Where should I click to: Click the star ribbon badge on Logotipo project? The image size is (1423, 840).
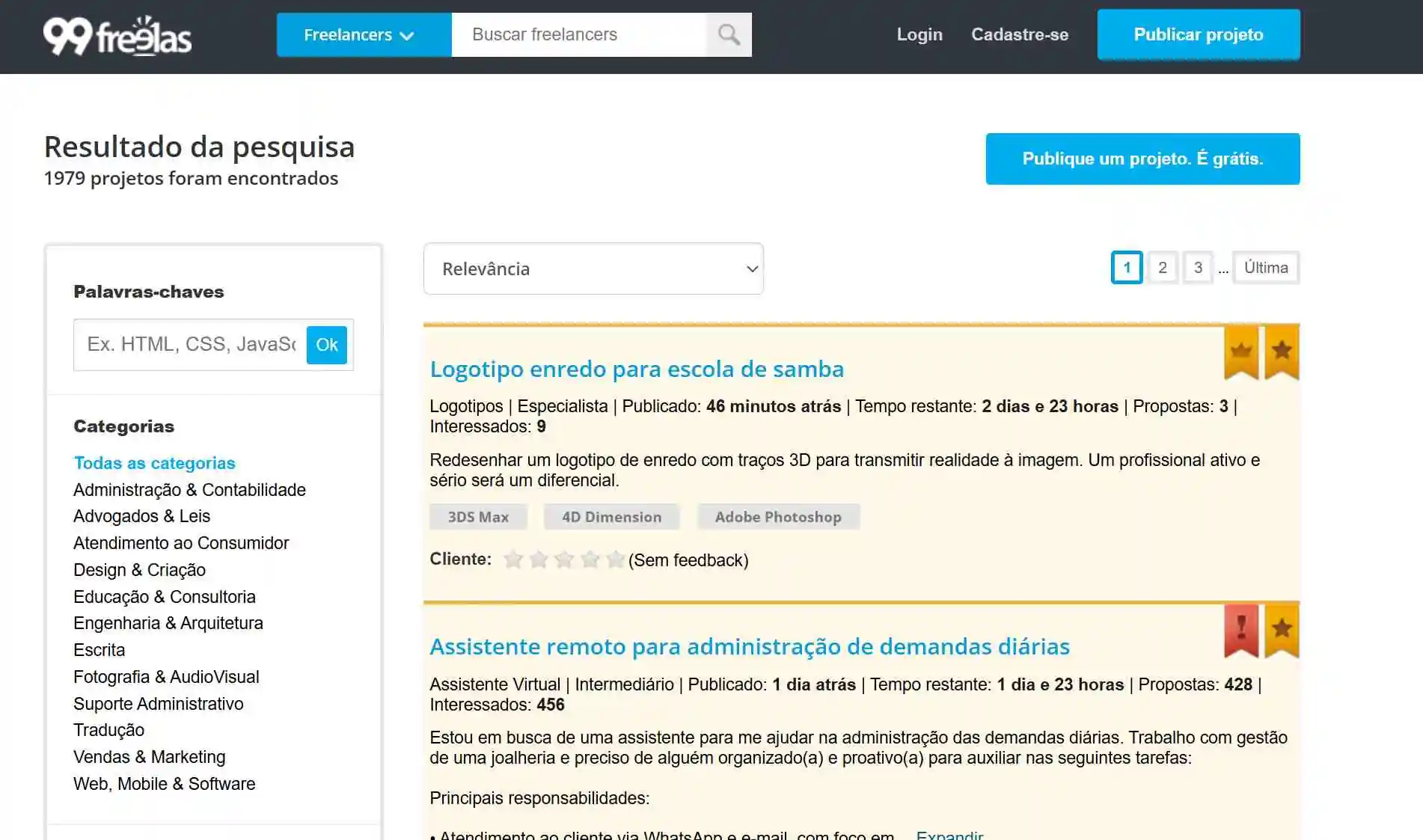(x=1282, y=352)
